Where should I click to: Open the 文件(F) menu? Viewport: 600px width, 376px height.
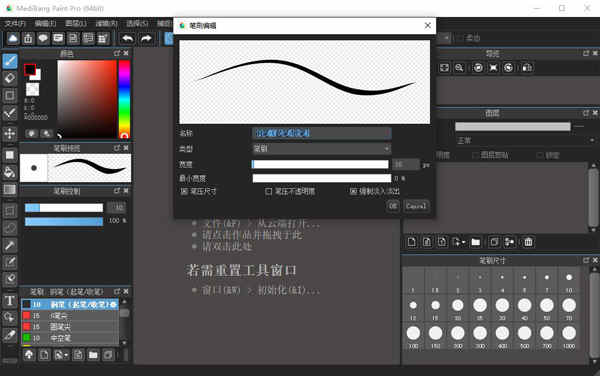(x=15, y=24)
